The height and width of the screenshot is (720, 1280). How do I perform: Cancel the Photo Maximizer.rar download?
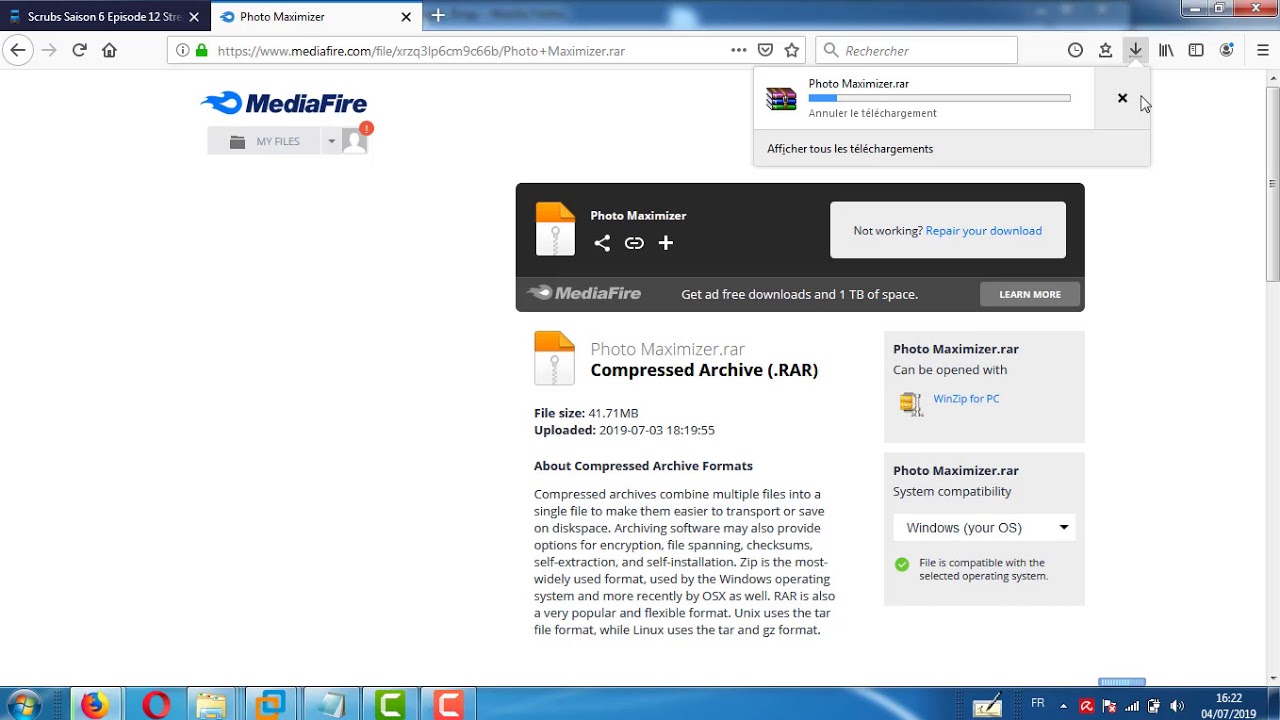1122,98
